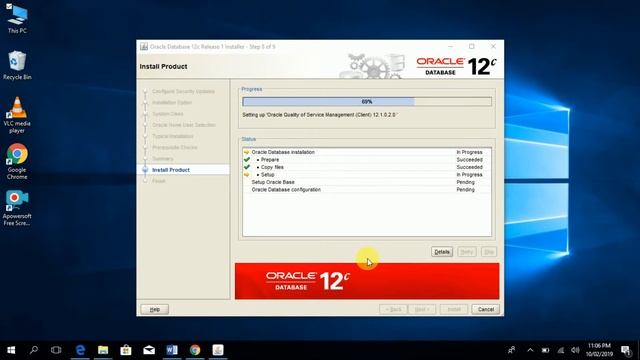Viewport: 640px width, 360px height.
Task: Click the yellow arrow beside Oracle Database installation
Action: click(247, 152)
